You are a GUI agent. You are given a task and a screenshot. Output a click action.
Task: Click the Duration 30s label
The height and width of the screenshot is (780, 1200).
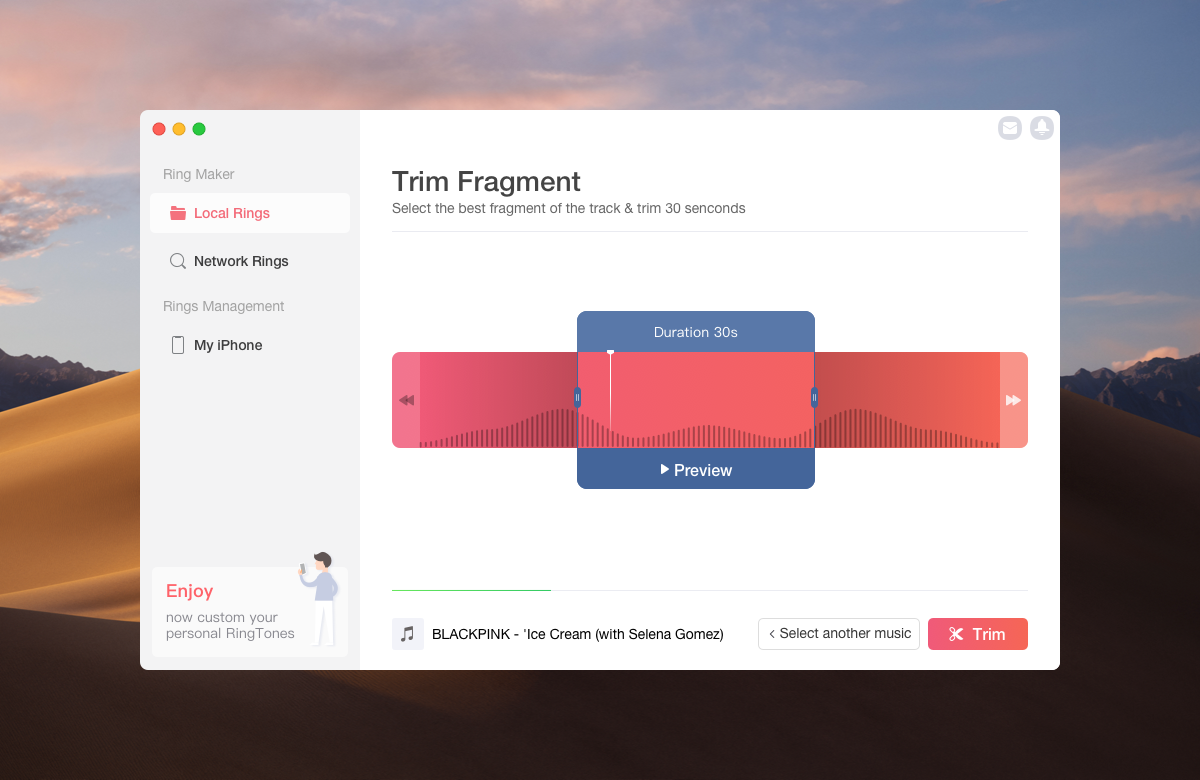point(696,332)
